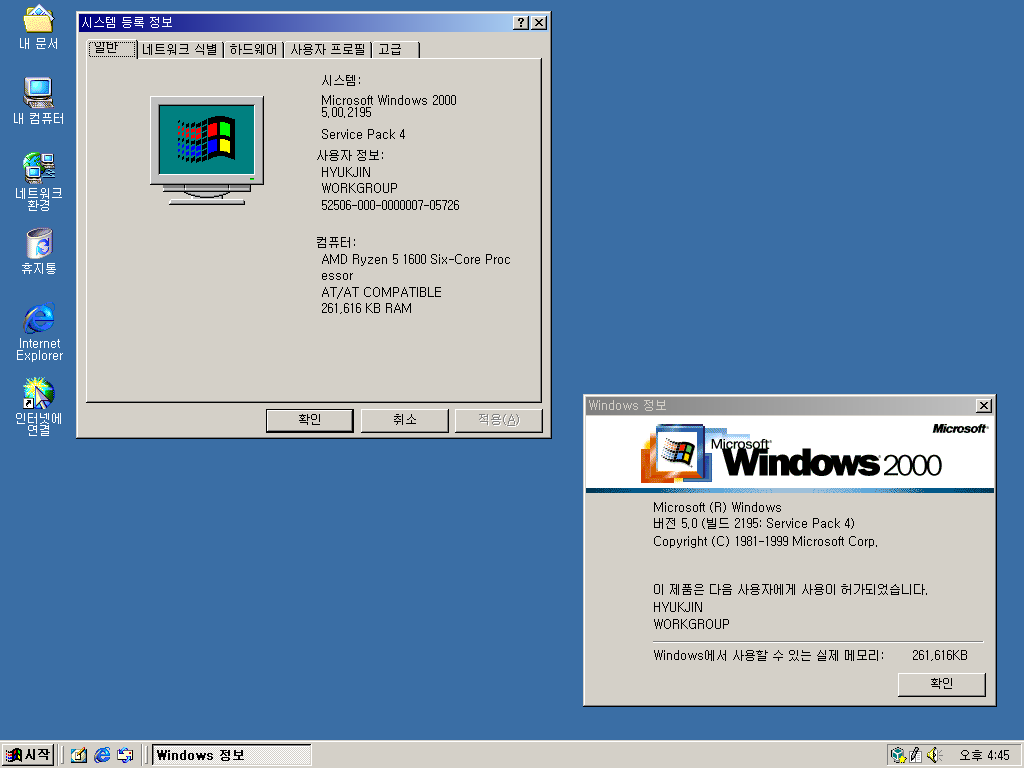The image size is (1024, 768).
Task: Click WORKGROUP in the system properties dialog
Action: coord(359,188)
